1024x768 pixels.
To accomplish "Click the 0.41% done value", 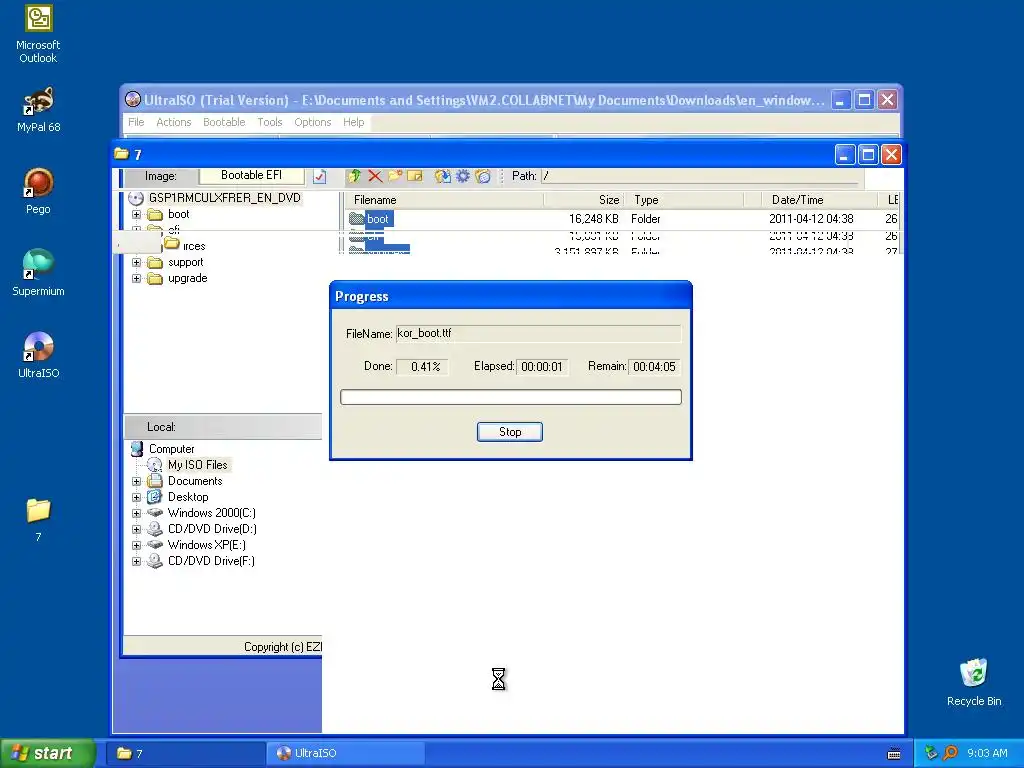I will pos(425,367).
